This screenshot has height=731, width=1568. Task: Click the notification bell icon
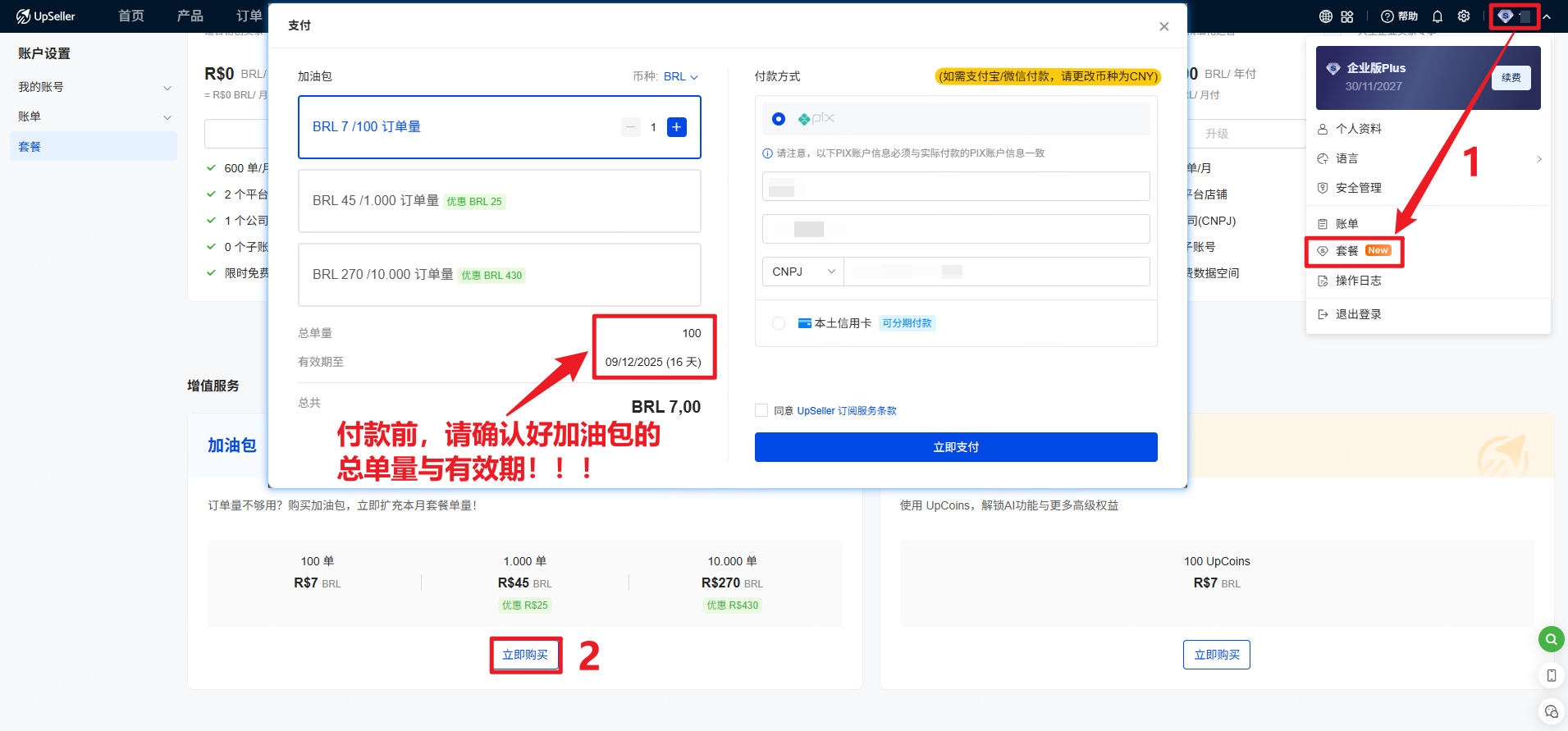tap(1438, 16)
